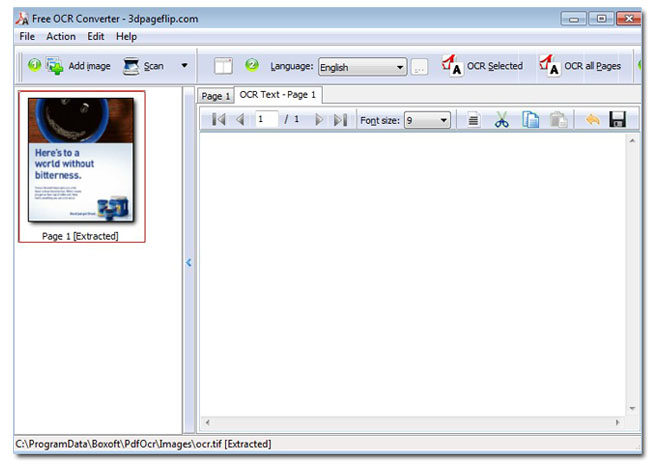Click the OCR Selected icon
This screenshot has width=650, height=470.
click(452, 65)
